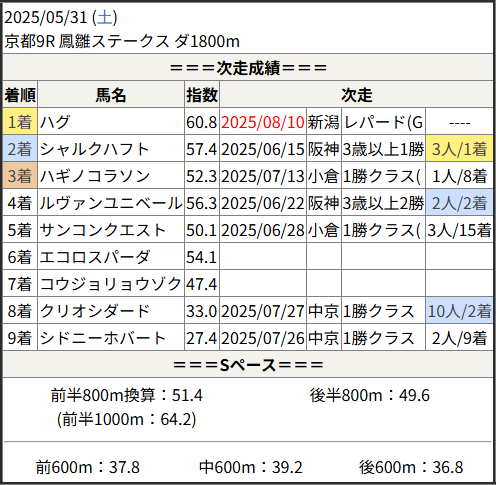Open horse name エコロスパーダ
The width and height of the screenshot is (496, 485).
[x=95, y=257]
